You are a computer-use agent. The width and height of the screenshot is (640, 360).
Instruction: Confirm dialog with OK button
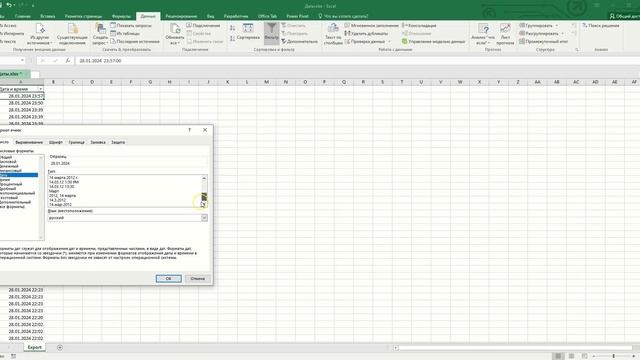point(169,278)
